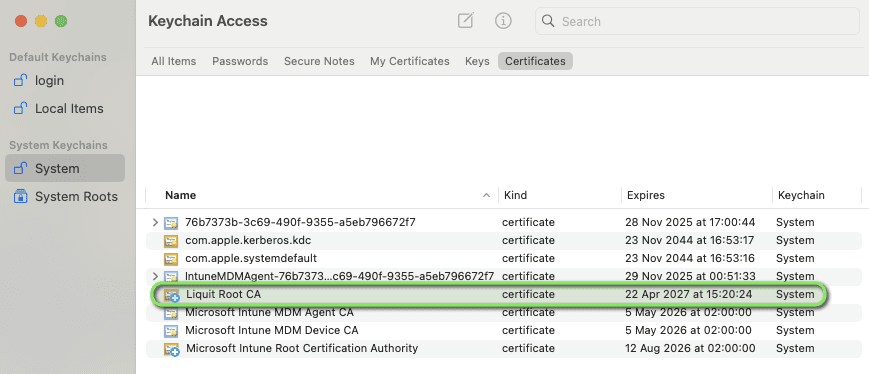
Task: Select the System keychain in sidebar
Action: (x=65, y=168)
